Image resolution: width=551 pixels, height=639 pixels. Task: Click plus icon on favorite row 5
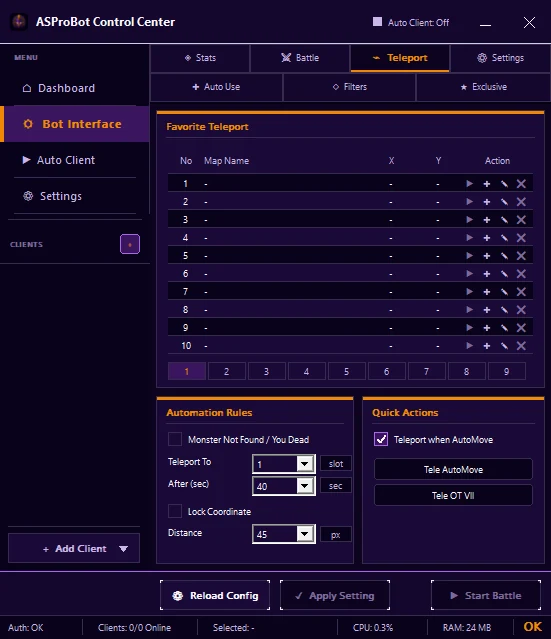[x=487, y=256]
